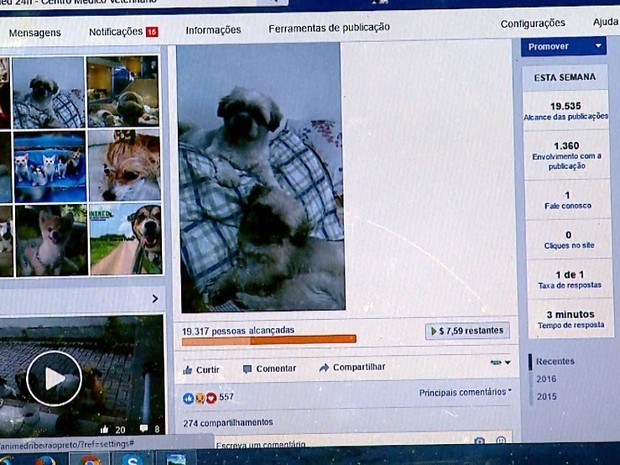
Task: Go to Ferramentas de publicação tab
Action: tap(329, 28)
